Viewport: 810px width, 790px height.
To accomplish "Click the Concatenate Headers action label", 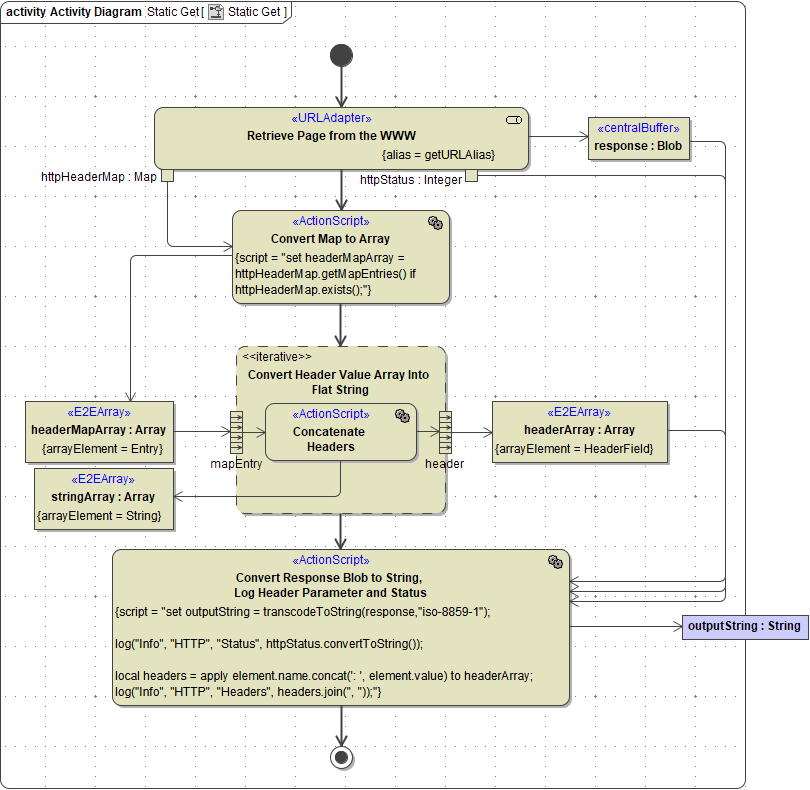I will click(x=329, y=439).
